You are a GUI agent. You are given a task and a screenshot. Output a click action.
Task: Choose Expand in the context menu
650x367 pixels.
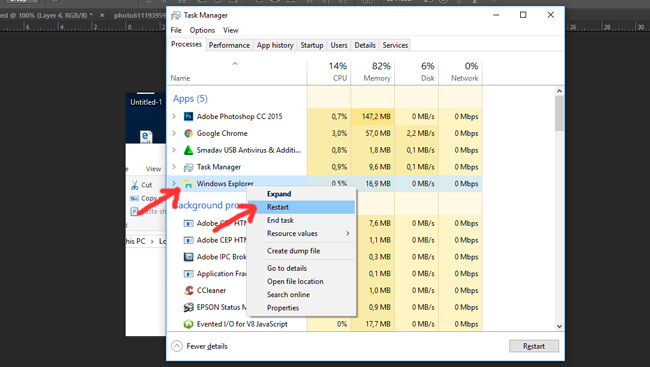coord(301,194)
